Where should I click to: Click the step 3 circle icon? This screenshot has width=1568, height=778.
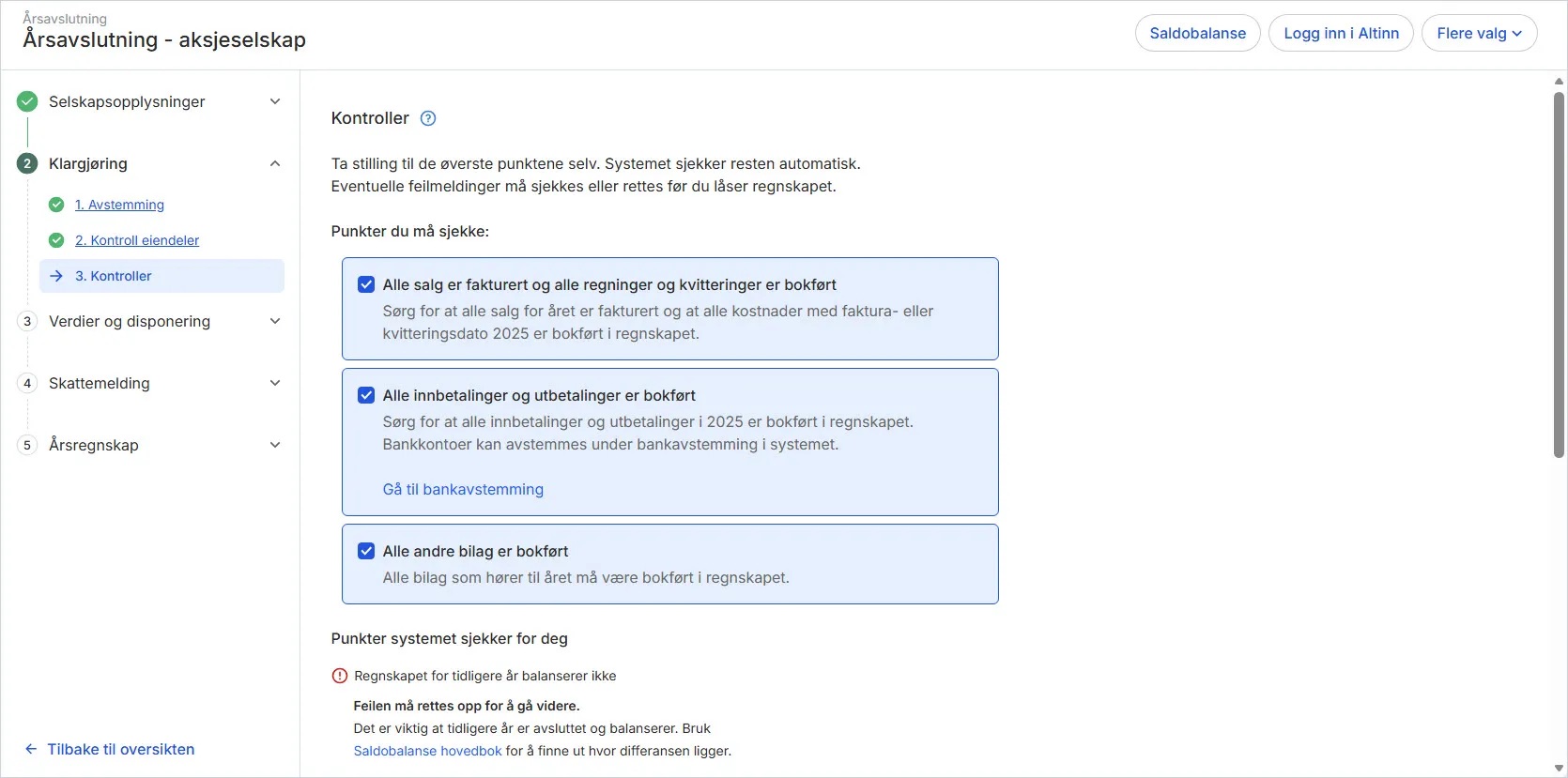coord(27,321)
